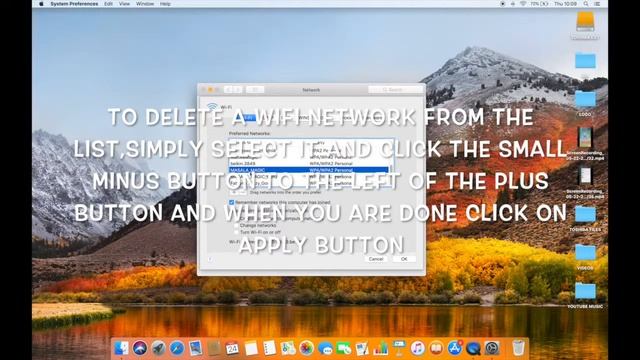Click Show All grid button in toolbar
Screen dimensions: 640x360
pyautogui.click(x=255, y=89)
